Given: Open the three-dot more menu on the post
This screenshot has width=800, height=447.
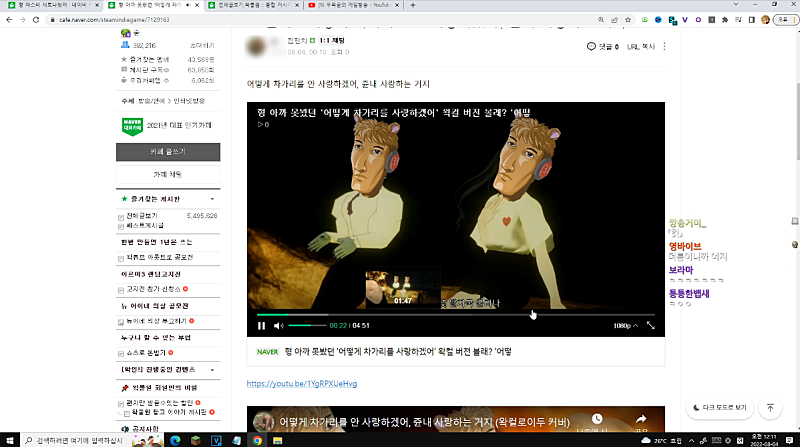Looking at the screenshot, I should 664,46.
